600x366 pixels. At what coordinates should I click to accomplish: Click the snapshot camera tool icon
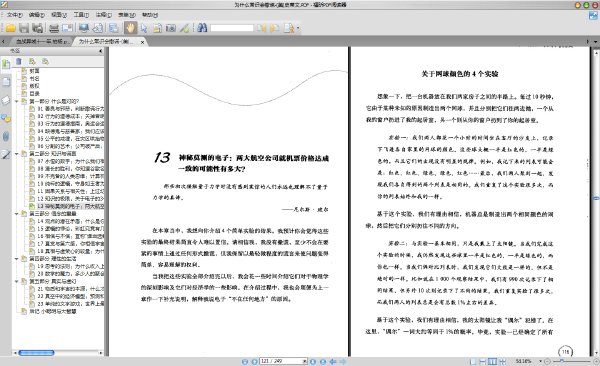(171, 28)
